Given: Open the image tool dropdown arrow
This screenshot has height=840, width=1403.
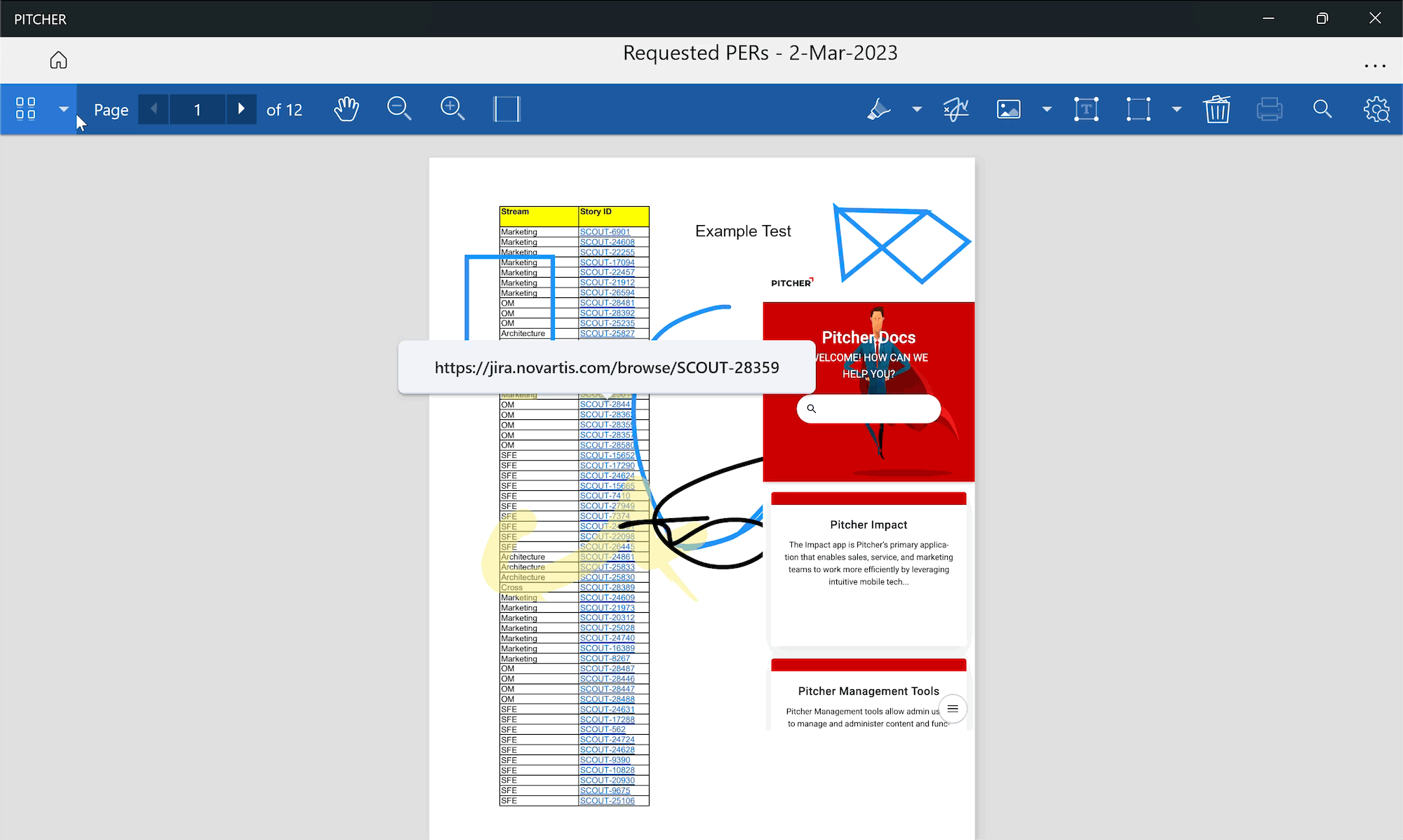Looking at the screenshot, I should point(1047,109).
